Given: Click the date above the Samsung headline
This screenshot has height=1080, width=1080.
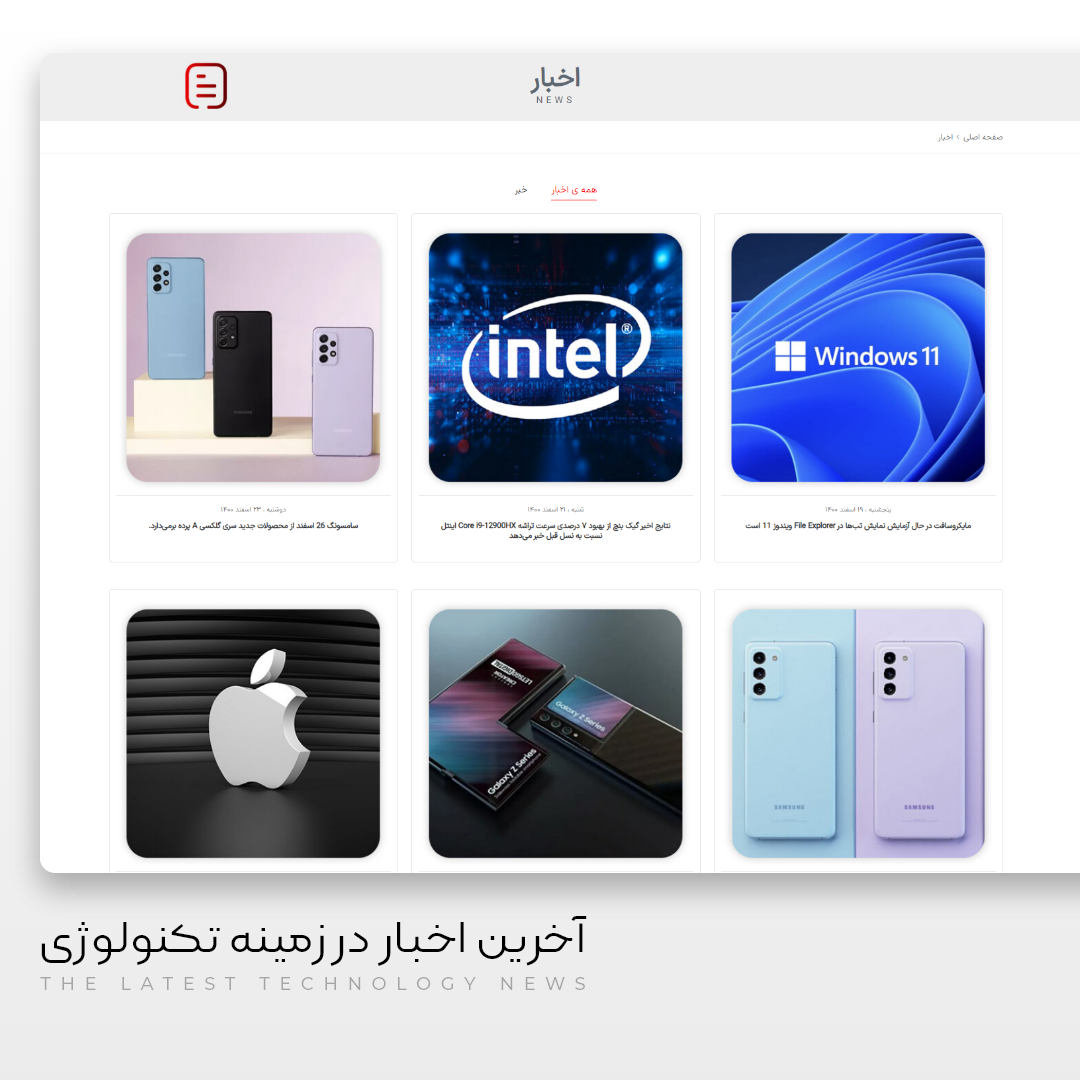Looking at the screenshot, I should 253,510.
